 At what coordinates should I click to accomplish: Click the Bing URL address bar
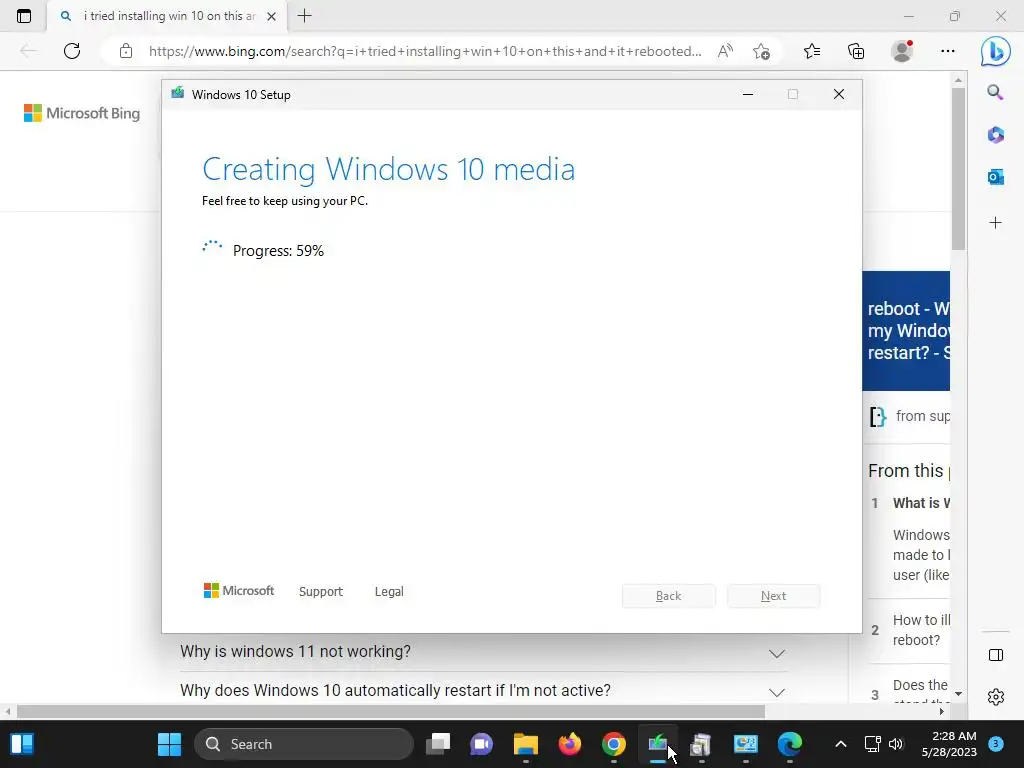[424, 51]
